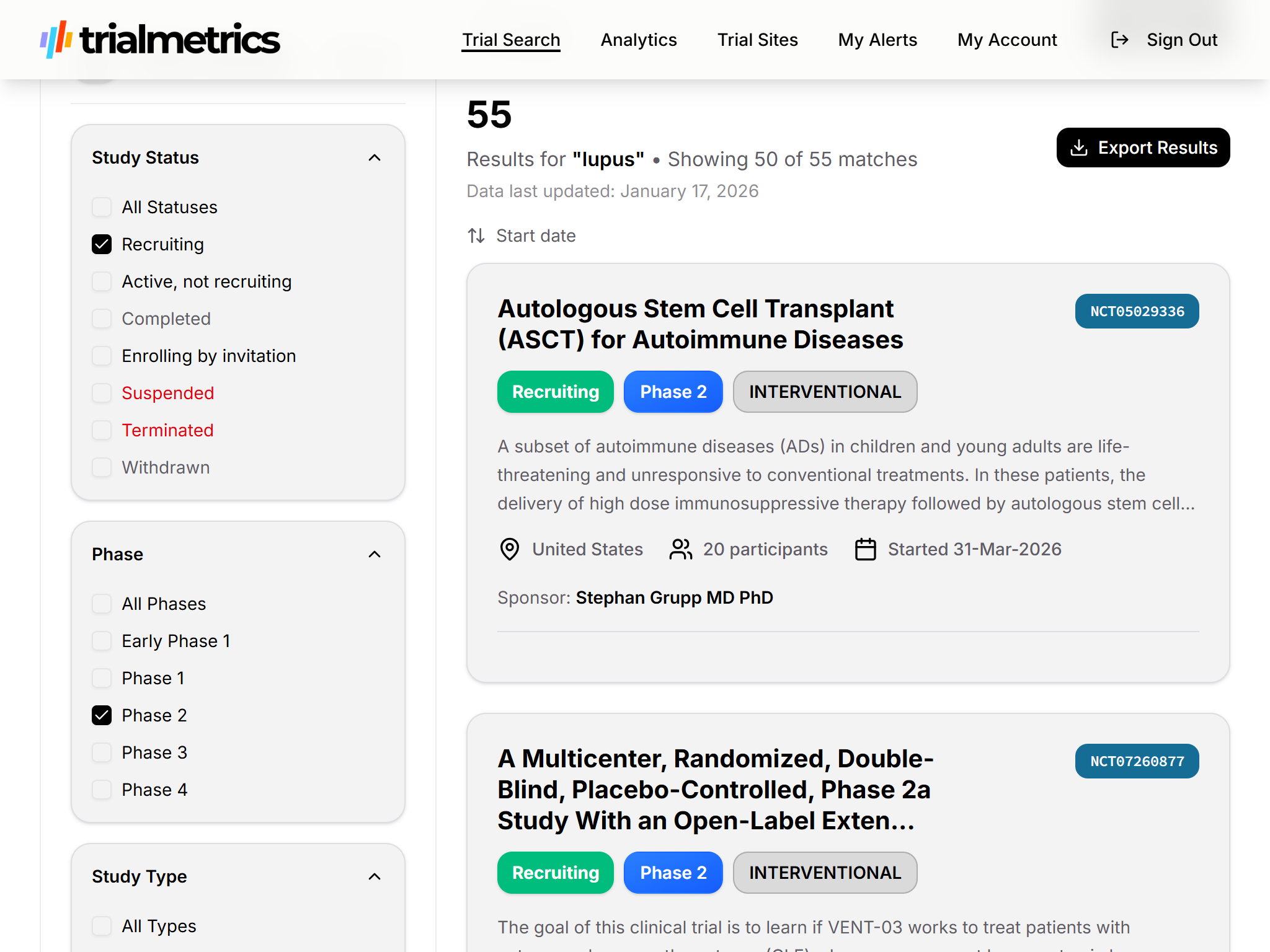The width and height of the screenshot is (1270, 952).
Task: Open Autologous Stem Cell Transplant trial title
Action: (700, 324)
